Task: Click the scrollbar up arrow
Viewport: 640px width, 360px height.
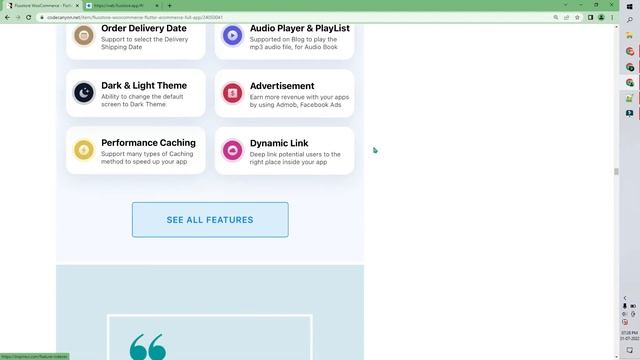Action: pos(616,27)
